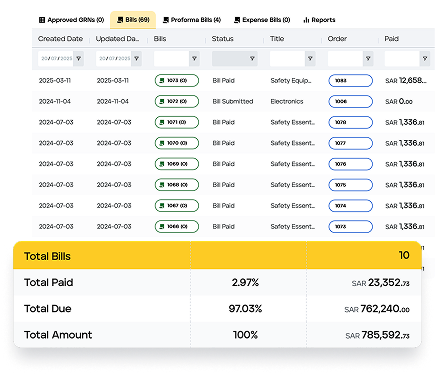The width and height of the screenshot is (435, 375).
Task: Open filter funnel for Order column
Action: [x=368, y=58]
